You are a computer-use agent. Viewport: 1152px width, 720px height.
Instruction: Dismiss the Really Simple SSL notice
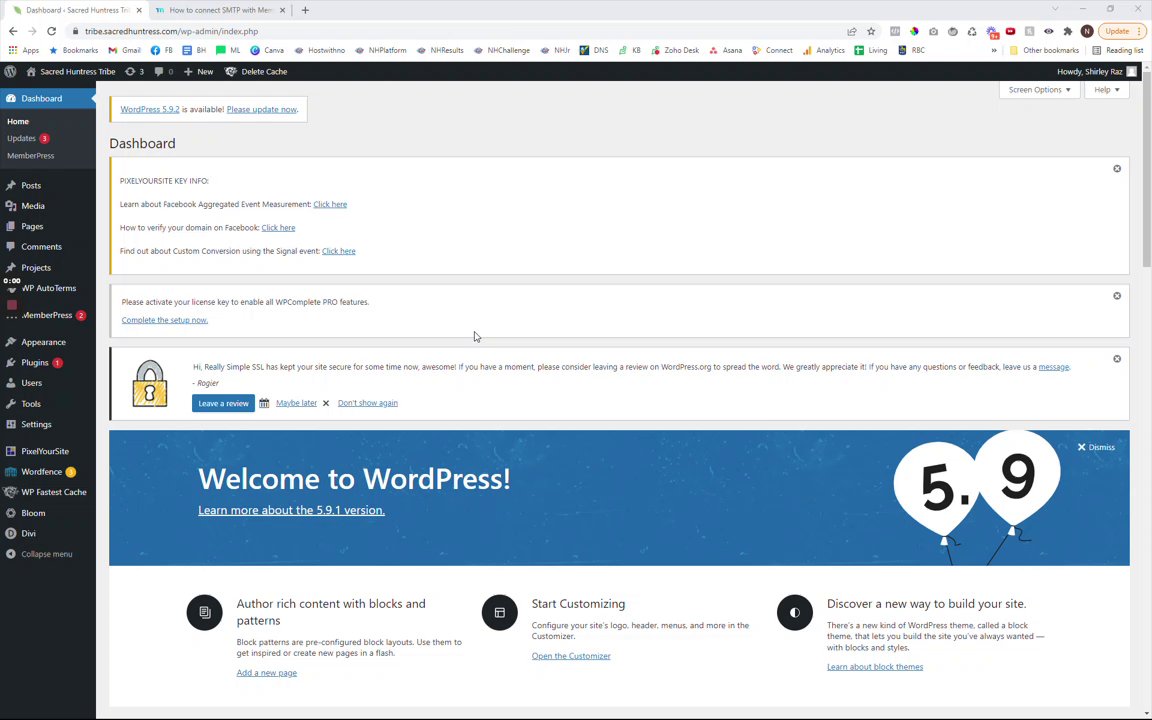(1117, 359)
